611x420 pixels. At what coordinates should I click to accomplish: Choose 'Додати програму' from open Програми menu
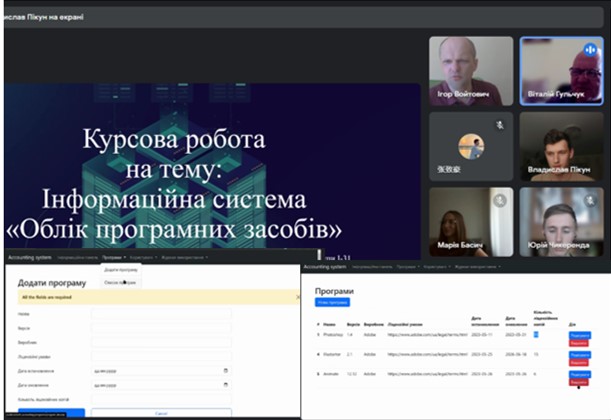(121, 270)
